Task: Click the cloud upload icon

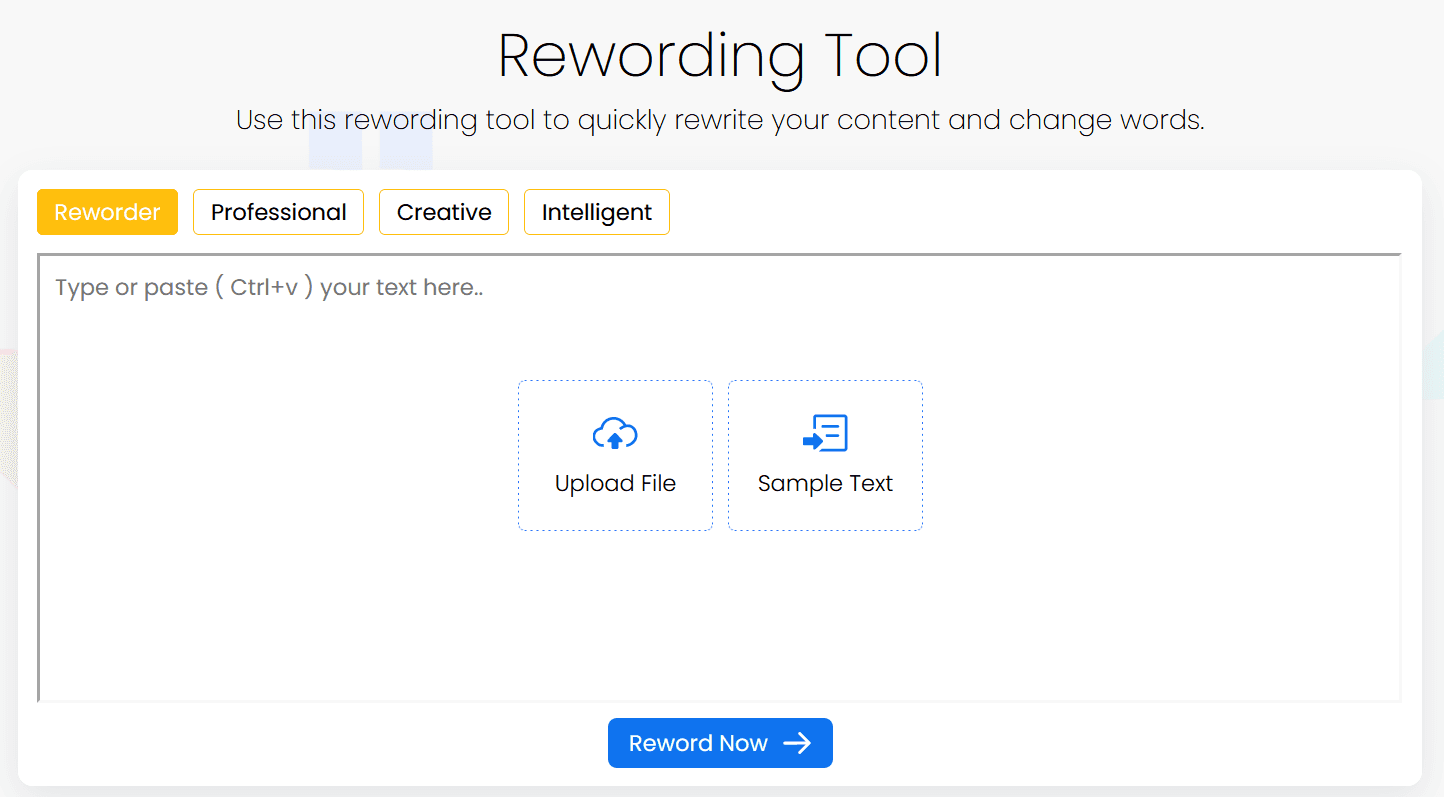Action: 615,434
